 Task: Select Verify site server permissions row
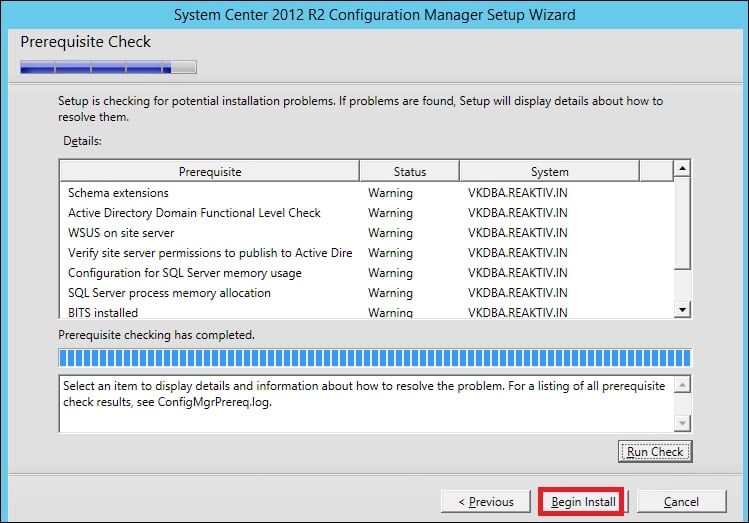(366, 253)
